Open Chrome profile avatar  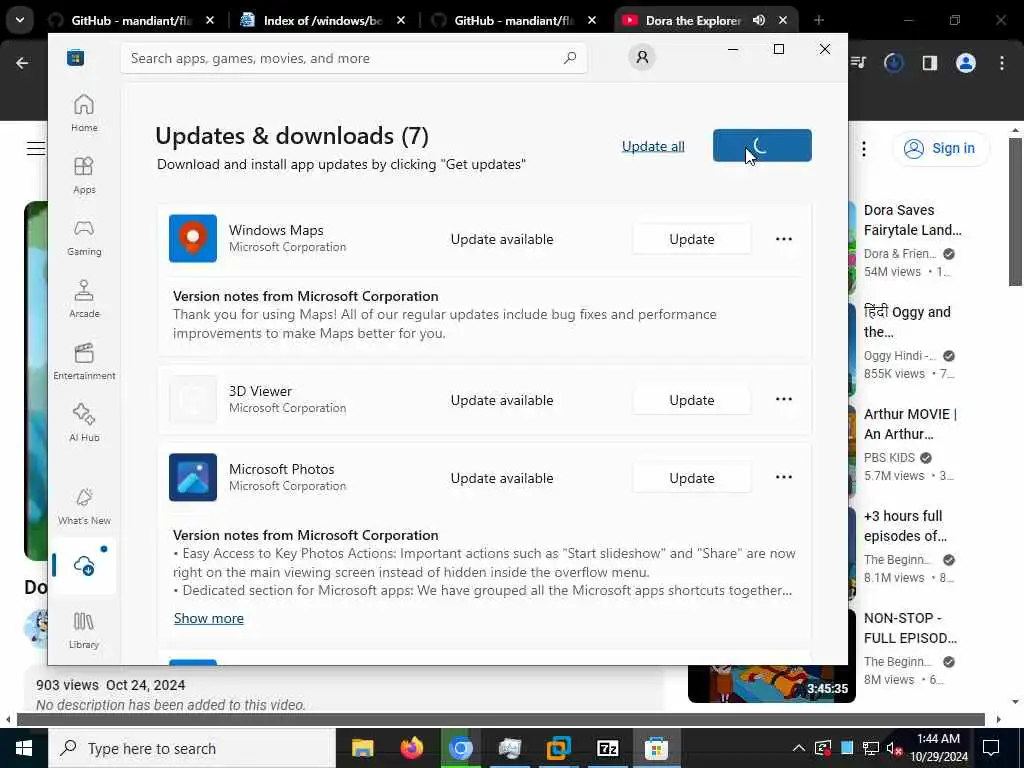[x=965, y=63]
